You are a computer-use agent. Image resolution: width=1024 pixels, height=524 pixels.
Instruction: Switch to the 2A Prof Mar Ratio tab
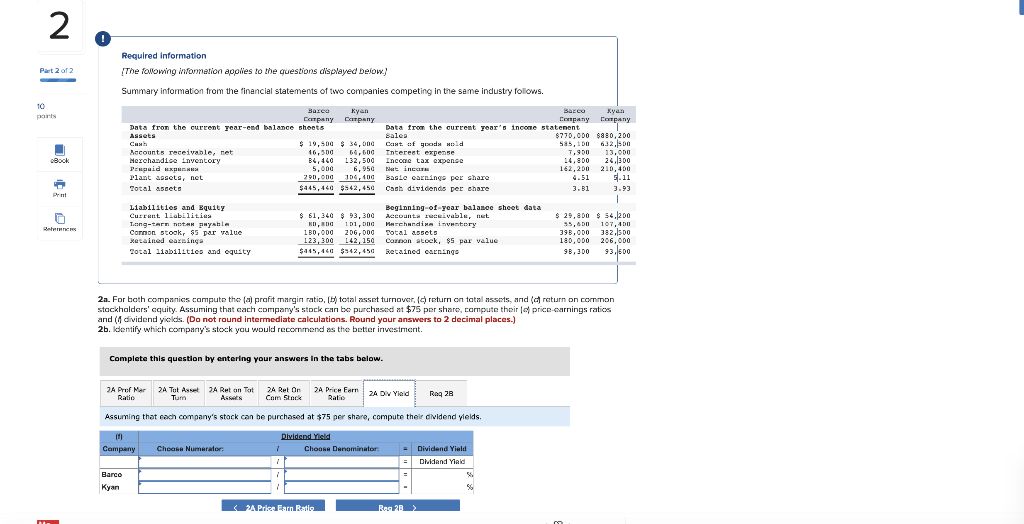click(x=125, y=393)
